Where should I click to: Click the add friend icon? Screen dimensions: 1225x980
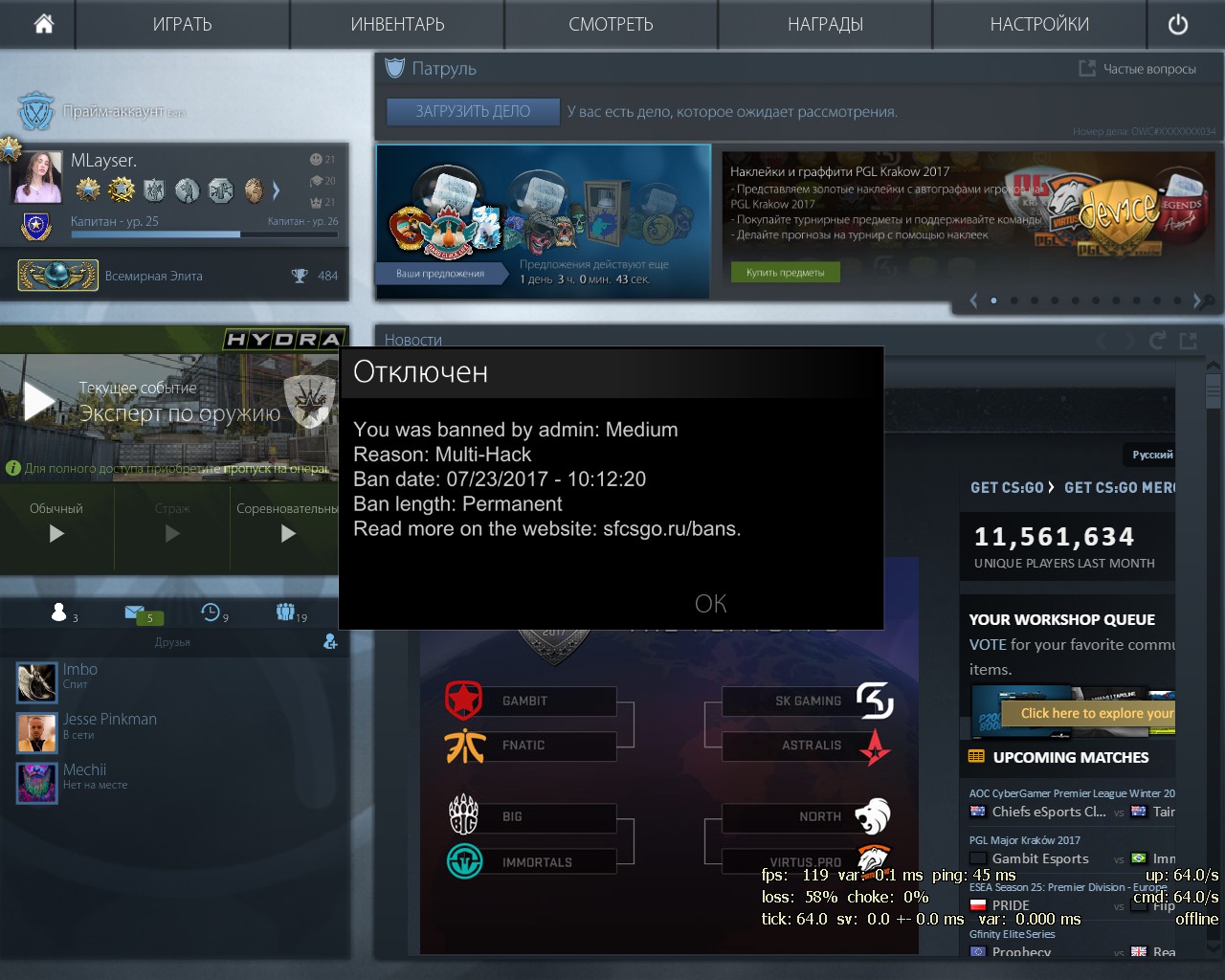[330, 641]
